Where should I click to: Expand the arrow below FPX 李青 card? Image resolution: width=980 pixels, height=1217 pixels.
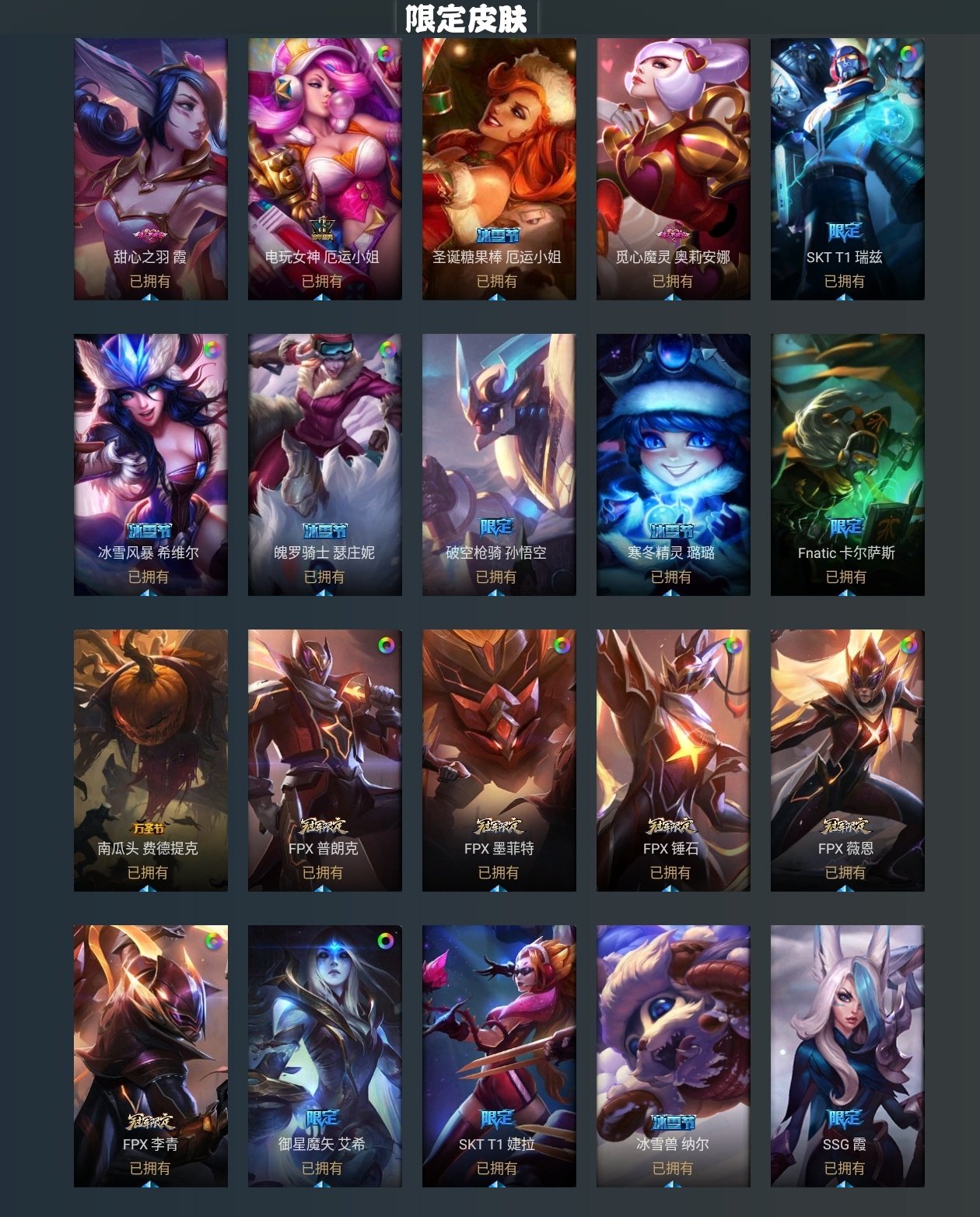point(150,1184)
